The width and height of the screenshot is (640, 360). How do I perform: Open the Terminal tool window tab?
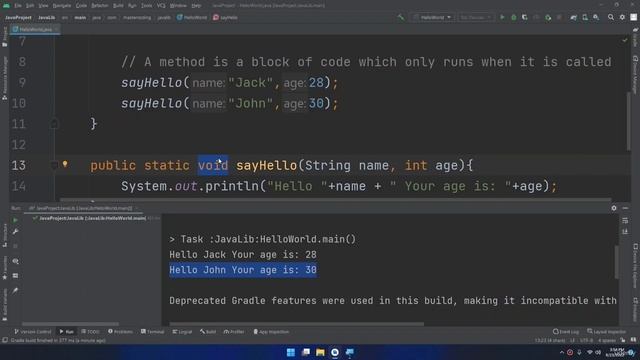pos(153,332)
